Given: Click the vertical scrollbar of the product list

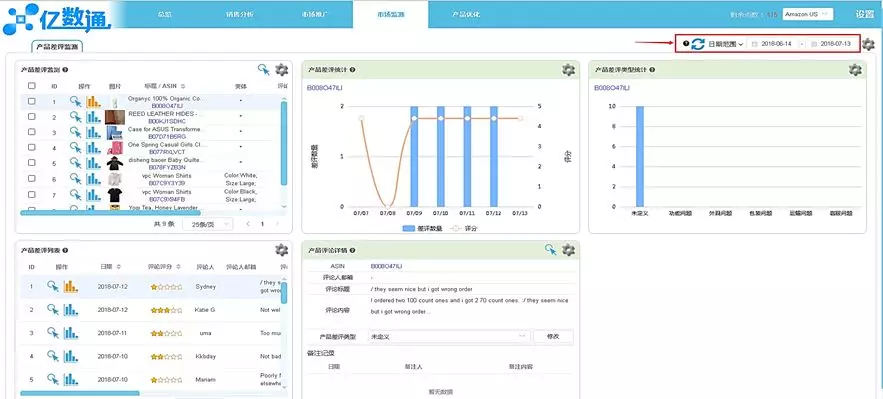Looking at the screenshot, I should click(x=284, y=144).
